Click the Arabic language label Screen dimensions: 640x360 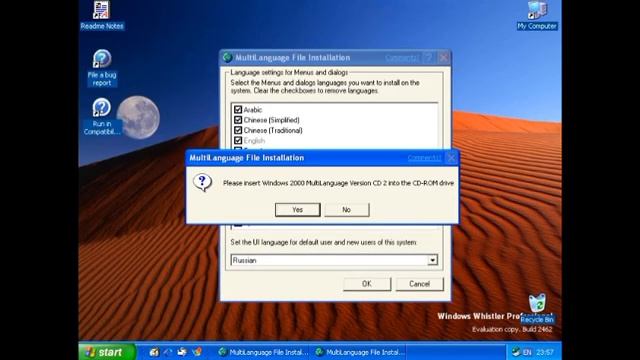(253, 109)
